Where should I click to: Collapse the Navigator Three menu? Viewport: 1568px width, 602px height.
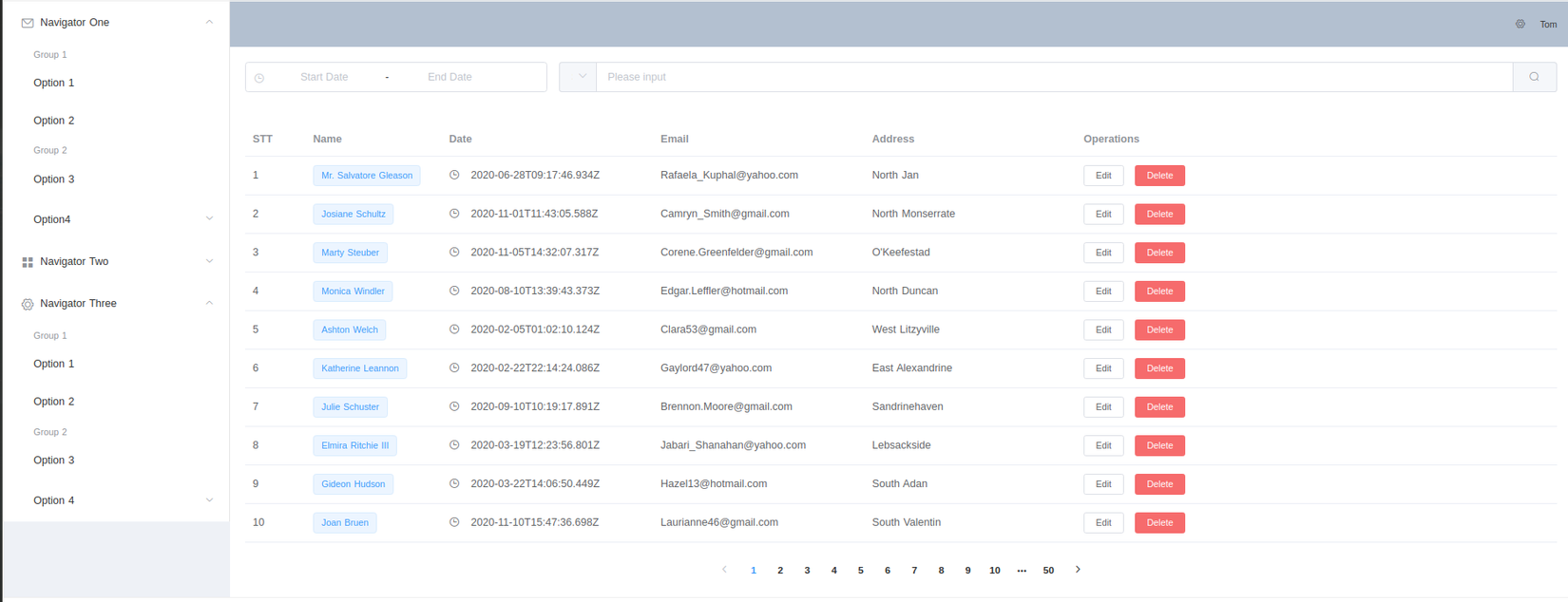tap(209, 304)
